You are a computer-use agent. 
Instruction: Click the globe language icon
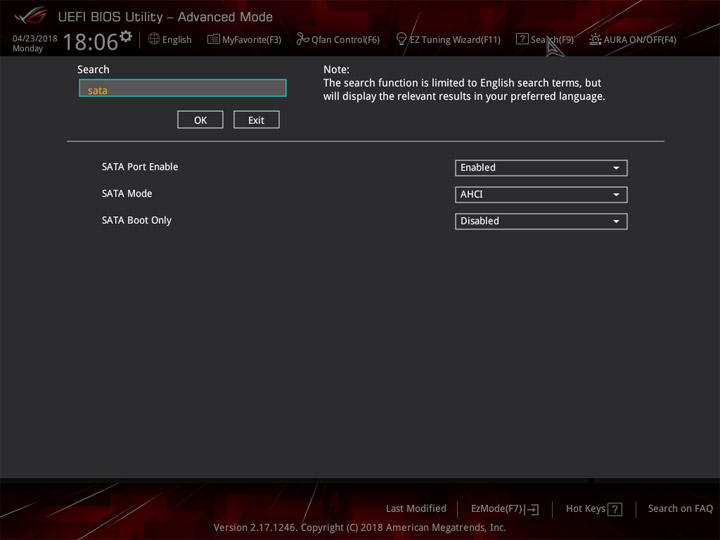(154, 39)
